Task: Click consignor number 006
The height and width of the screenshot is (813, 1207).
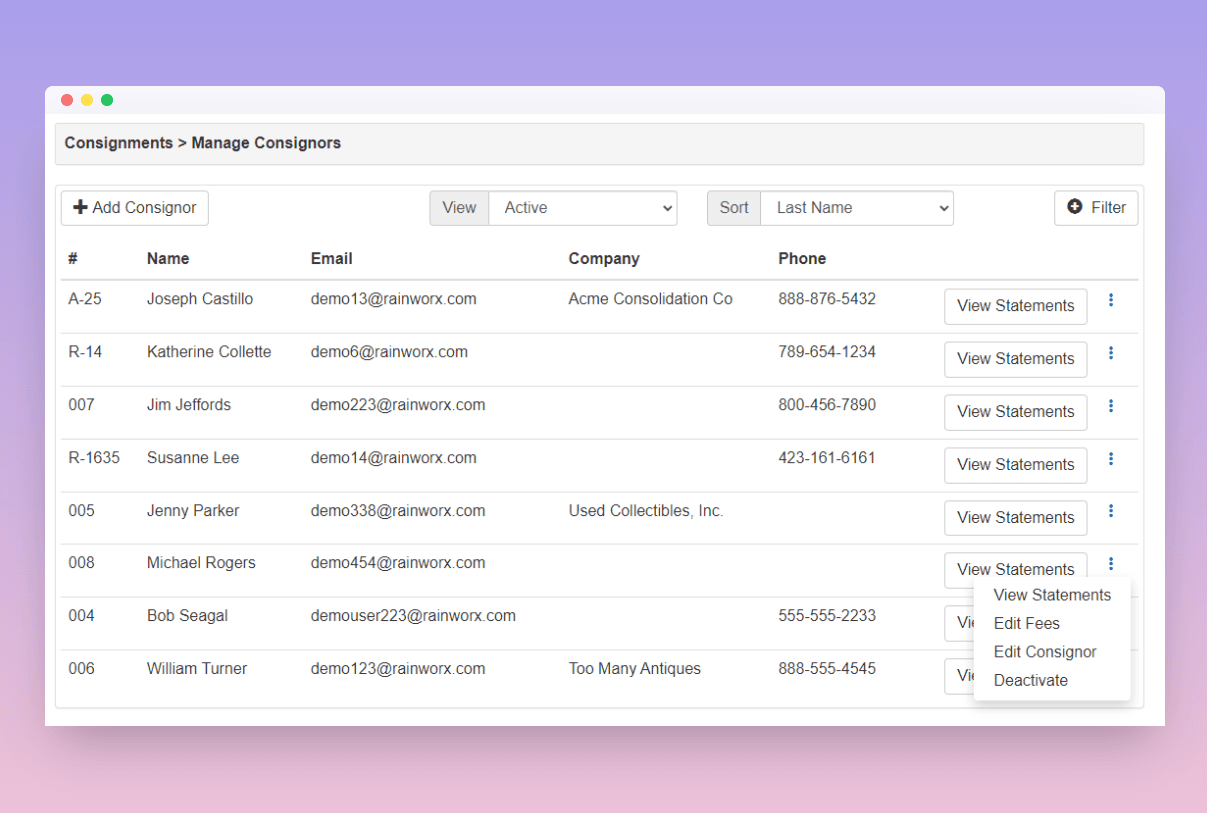Action: 81,669
